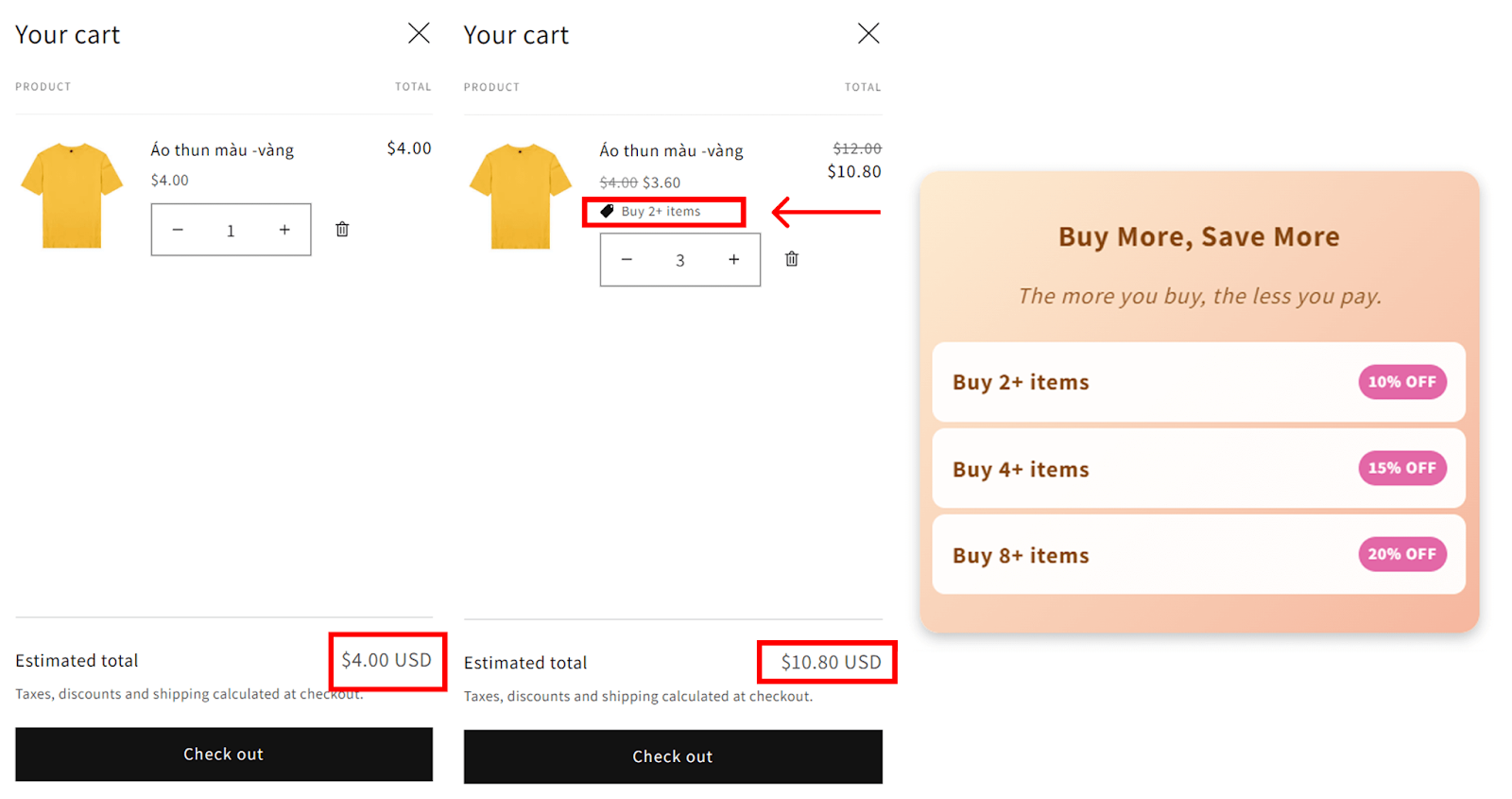The image size is (1512, 799).
Task: Open yellow t-shirt thumbnail in left cart
Action: pos(72,196)
